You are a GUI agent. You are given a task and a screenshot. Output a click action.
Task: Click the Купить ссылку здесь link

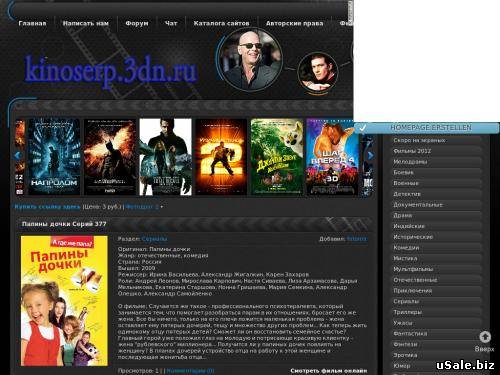47,207
